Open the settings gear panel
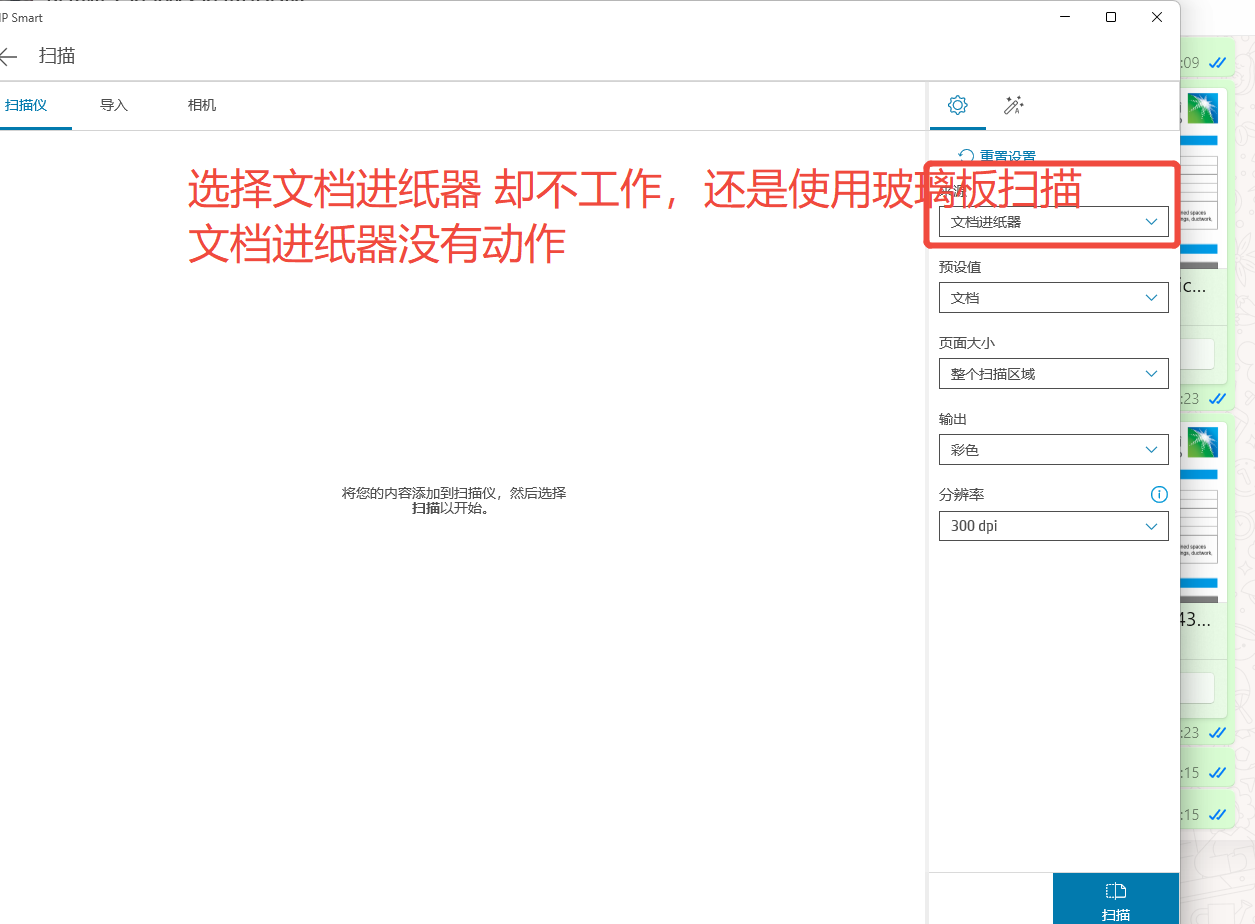 pos(957,105)
